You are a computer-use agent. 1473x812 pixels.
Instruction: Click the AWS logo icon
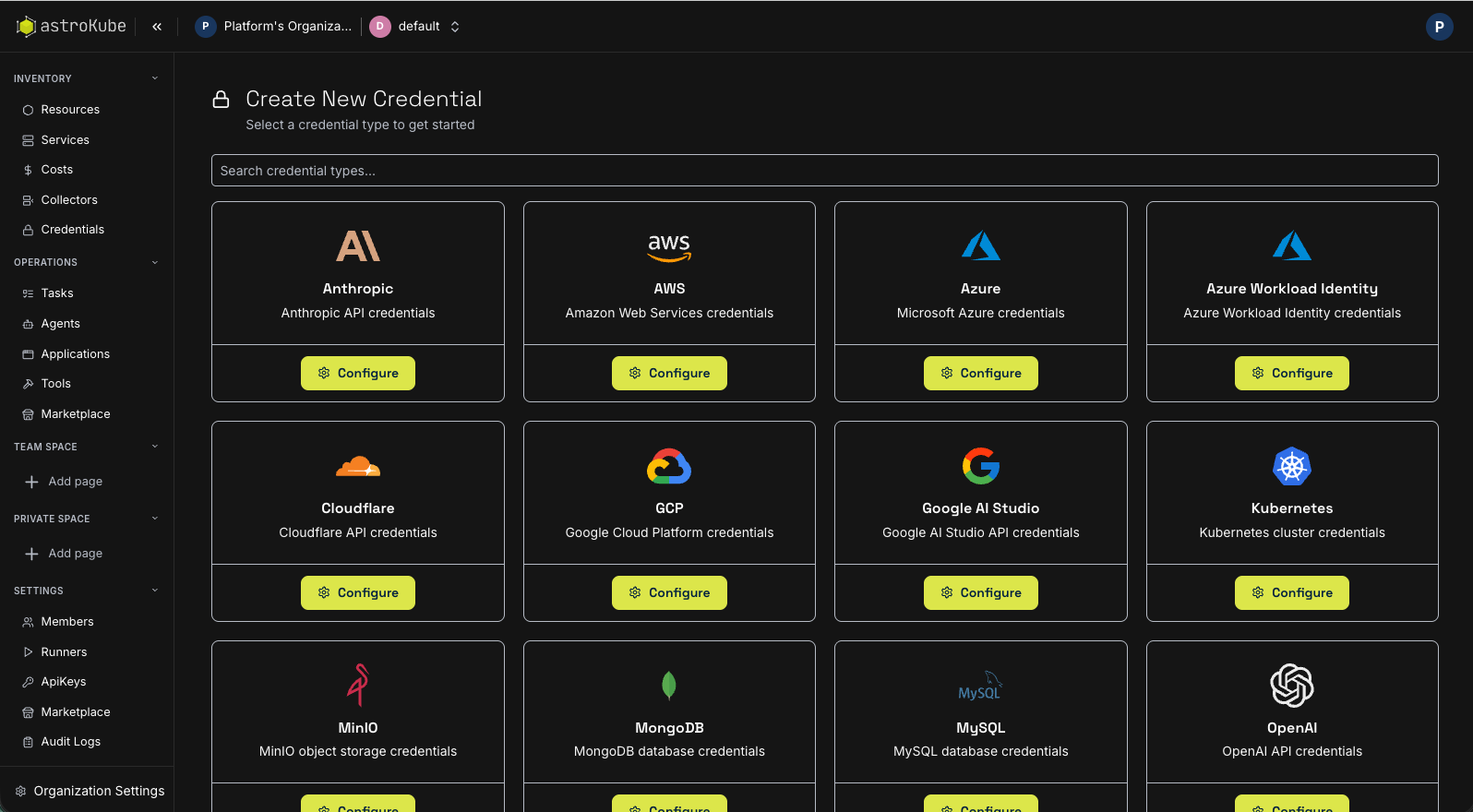669,247
